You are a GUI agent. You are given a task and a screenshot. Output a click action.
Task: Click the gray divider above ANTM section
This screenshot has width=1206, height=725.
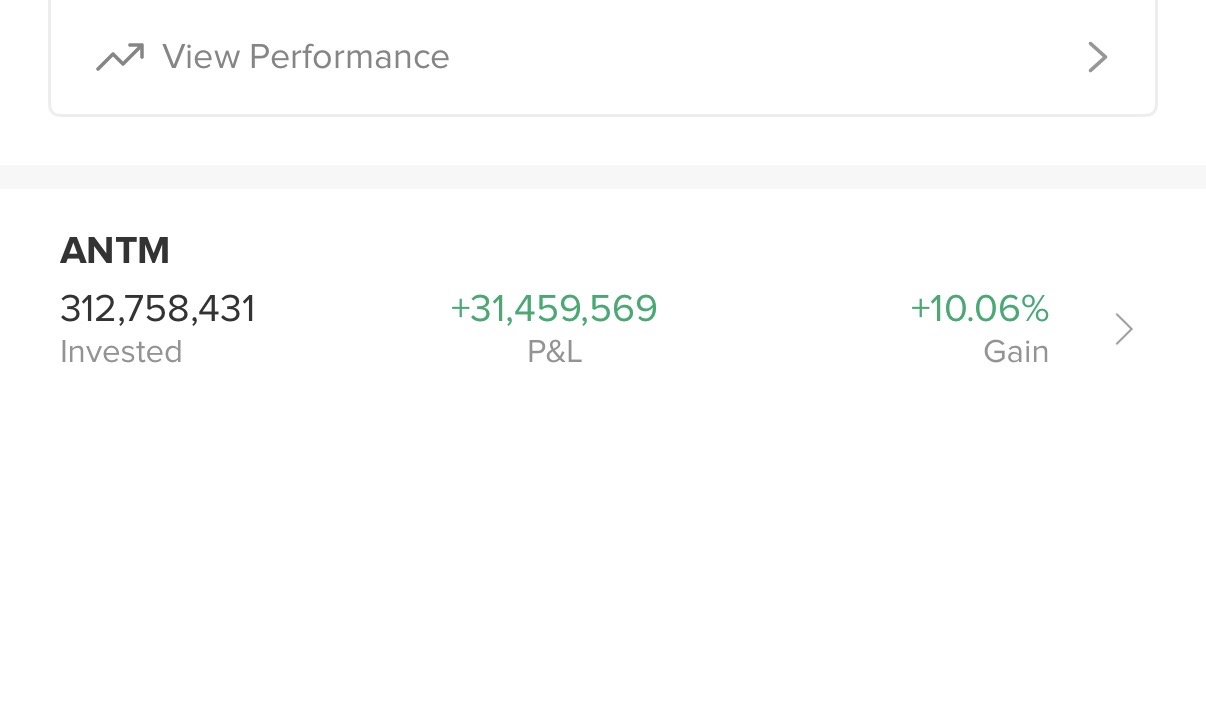603,177
